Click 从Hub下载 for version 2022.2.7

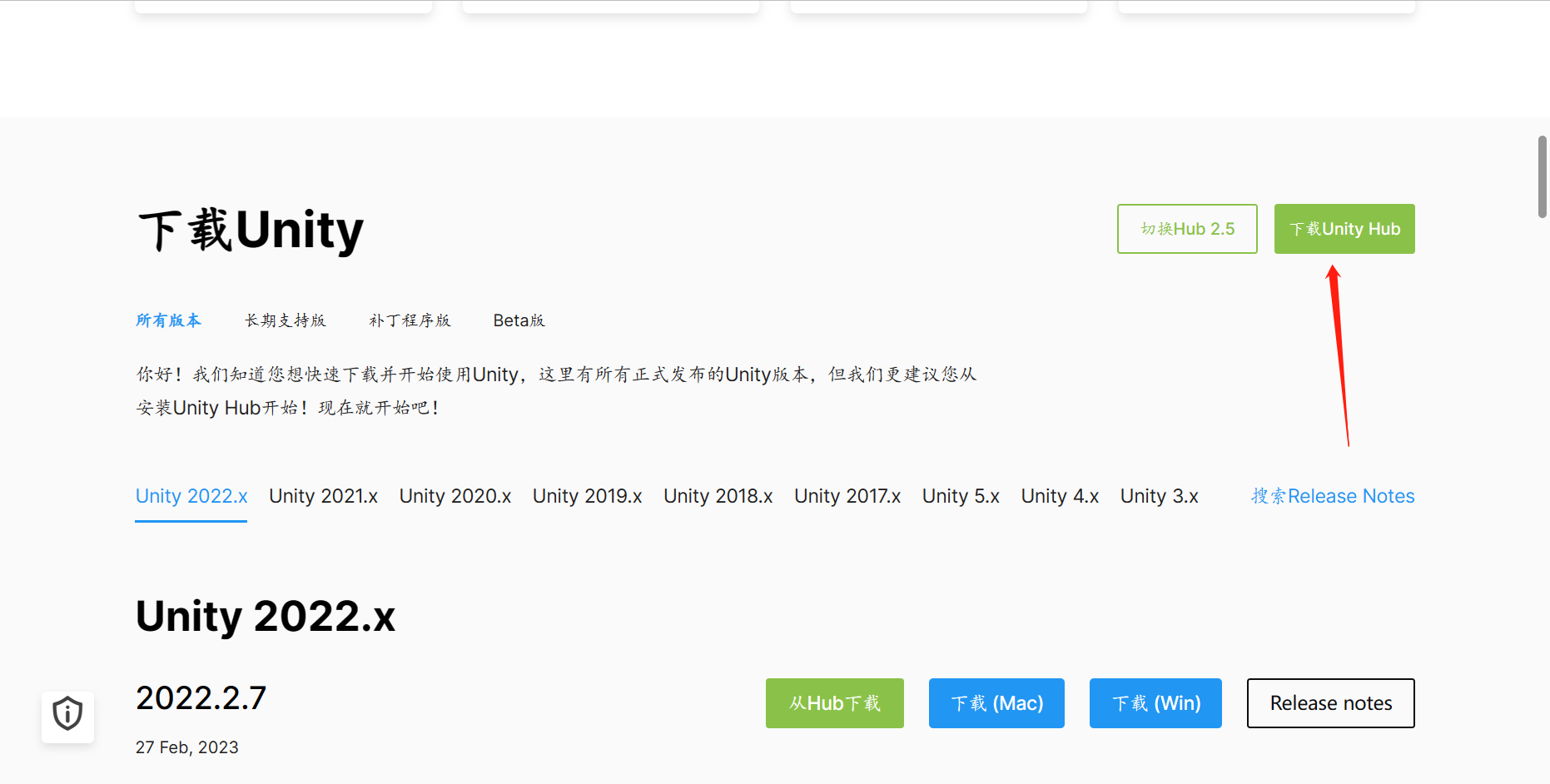pos(835,703)
